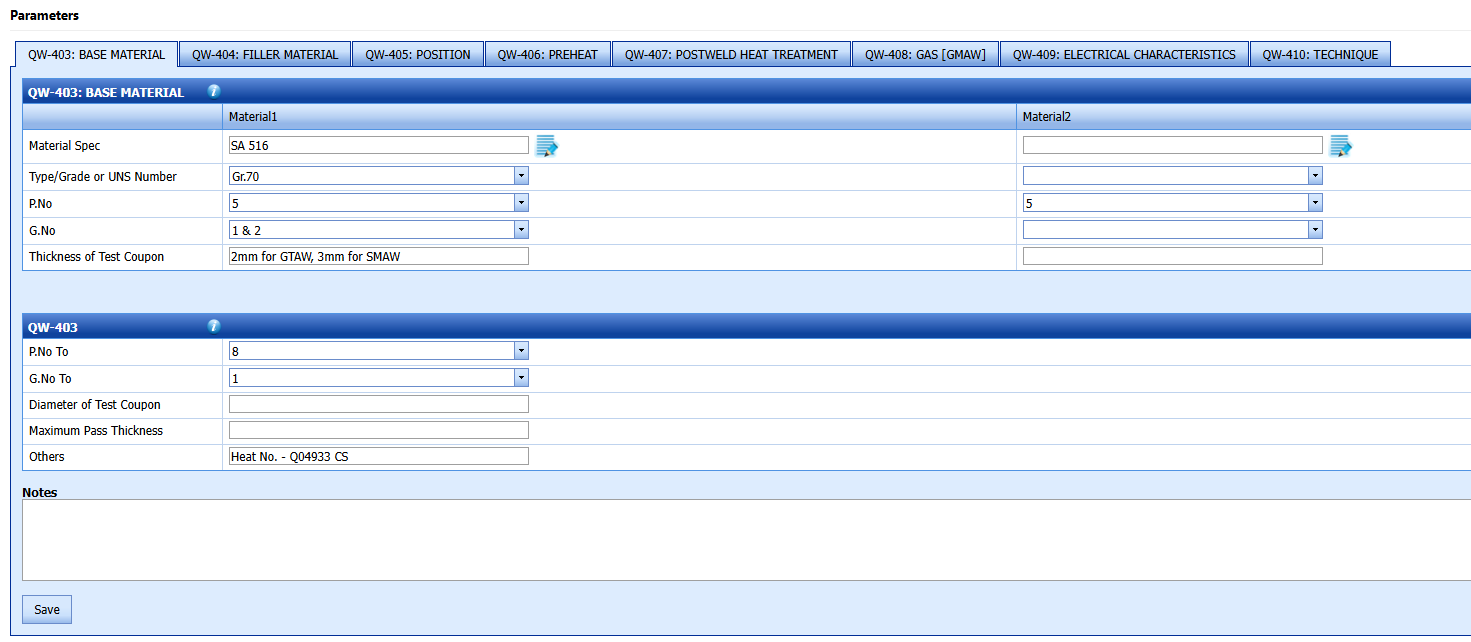
Task: Click the Save button
Action: pyautogui.click(x=47, y=610)
